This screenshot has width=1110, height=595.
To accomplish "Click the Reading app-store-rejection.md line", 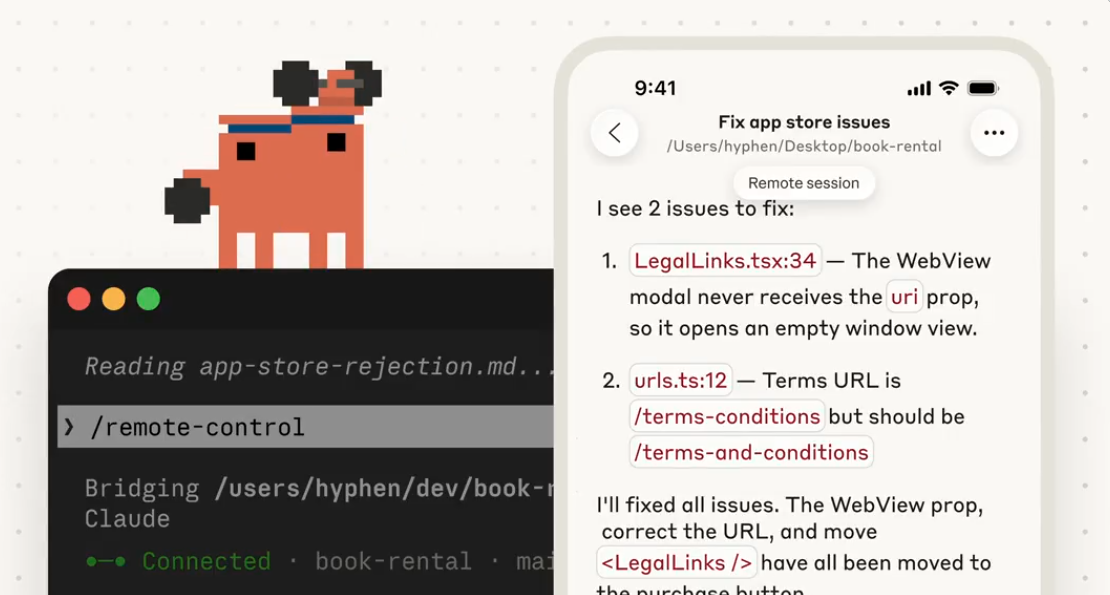I will click(319, 366).
